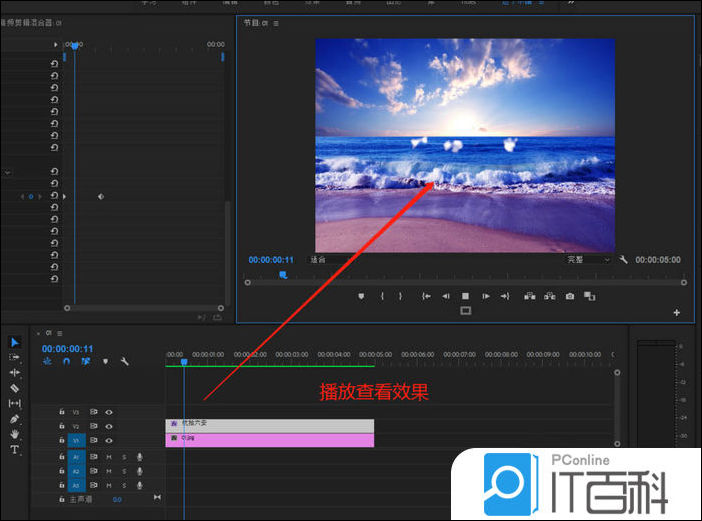The image size is (702, 521).
Task: Select the Type tool
Action: tap(14, 450)
